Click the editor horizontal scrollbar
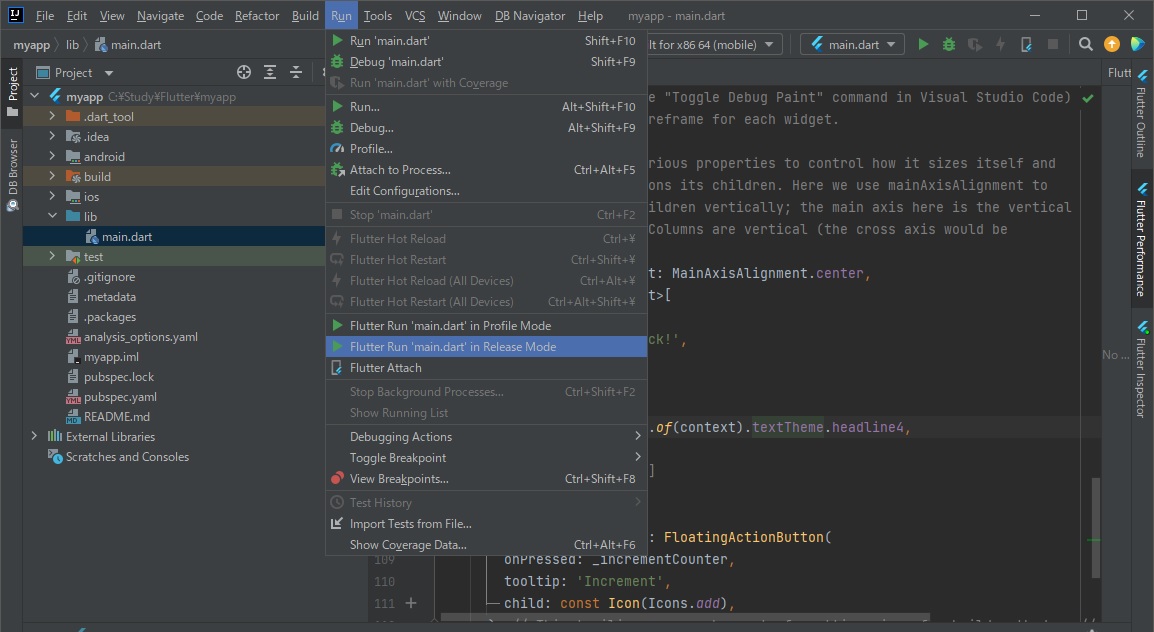 coord(684,617)
